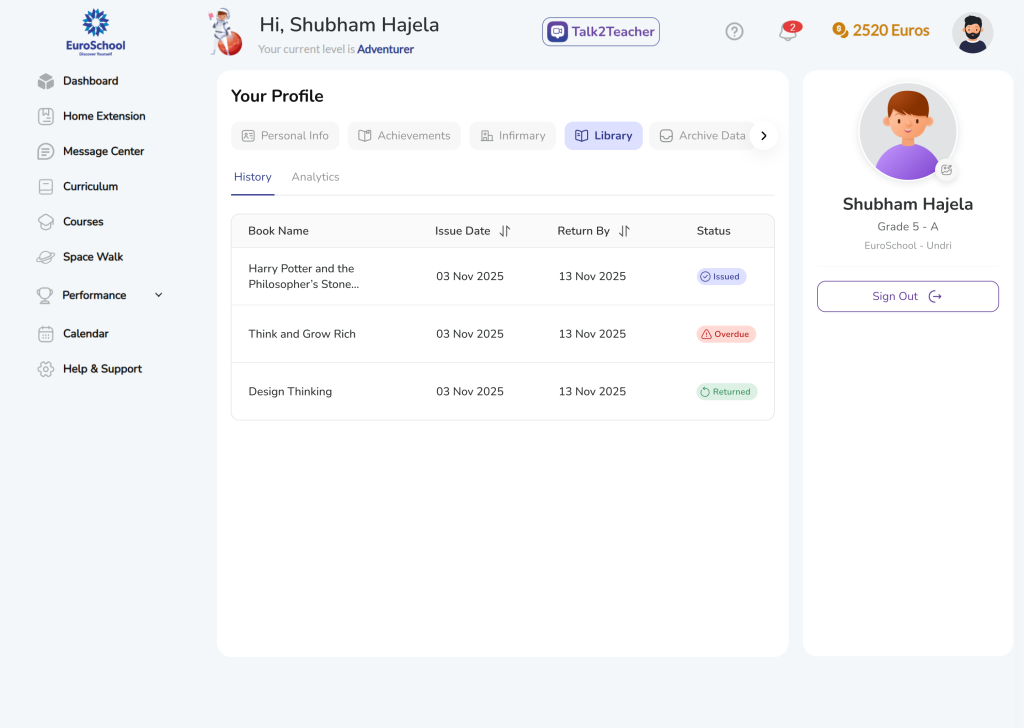The width and height of the screenshot is (1024, 728).
Task: Click the Help & Support gear icon
Action: pyautogui.click(x=45, y=369)
